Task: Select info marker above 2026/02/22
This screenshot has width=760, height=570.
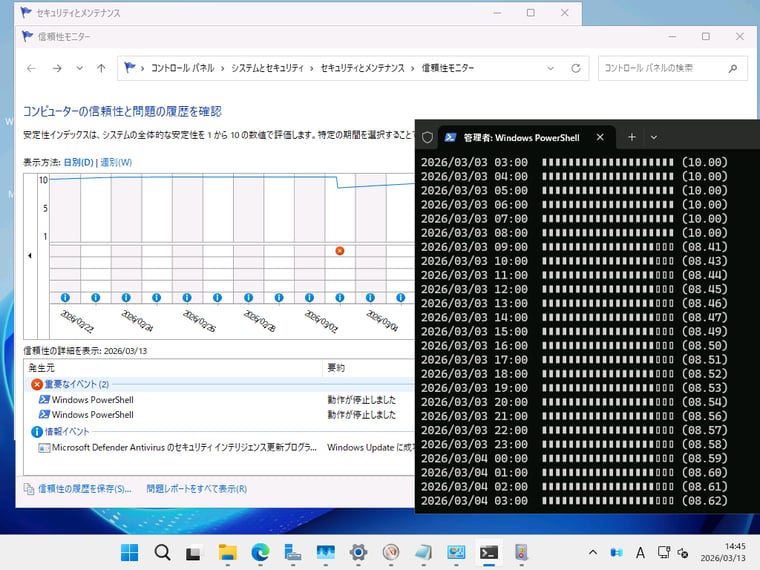Action: point(65,298)
